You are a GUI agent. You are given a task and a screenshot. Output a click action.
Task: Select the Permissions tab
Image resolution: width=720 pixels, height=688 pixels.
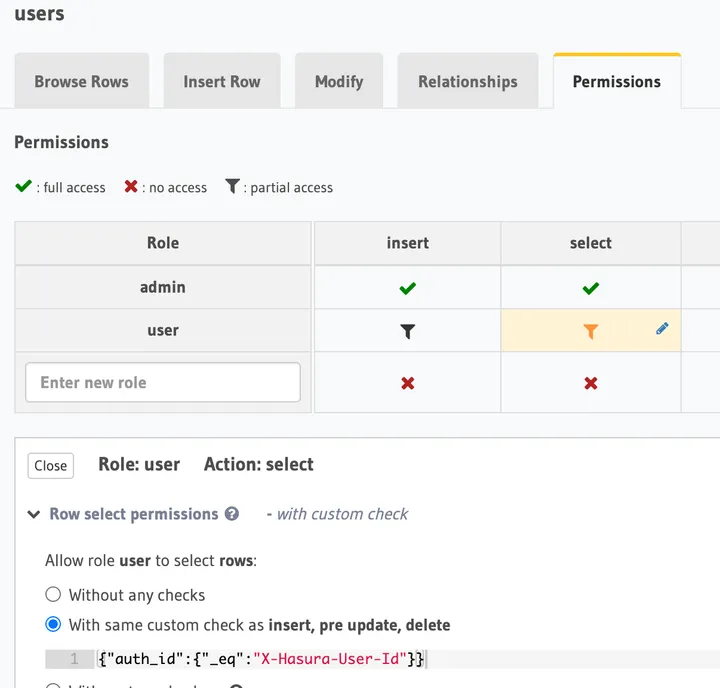(x=617, y=81)
